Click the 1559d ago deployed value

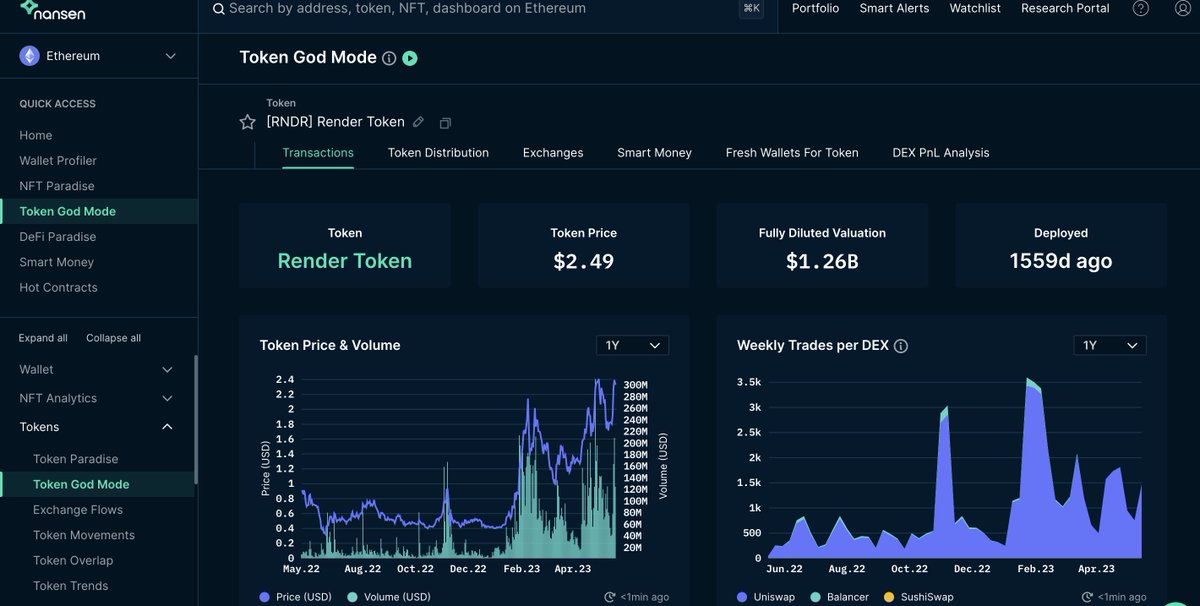point(1061,262)
